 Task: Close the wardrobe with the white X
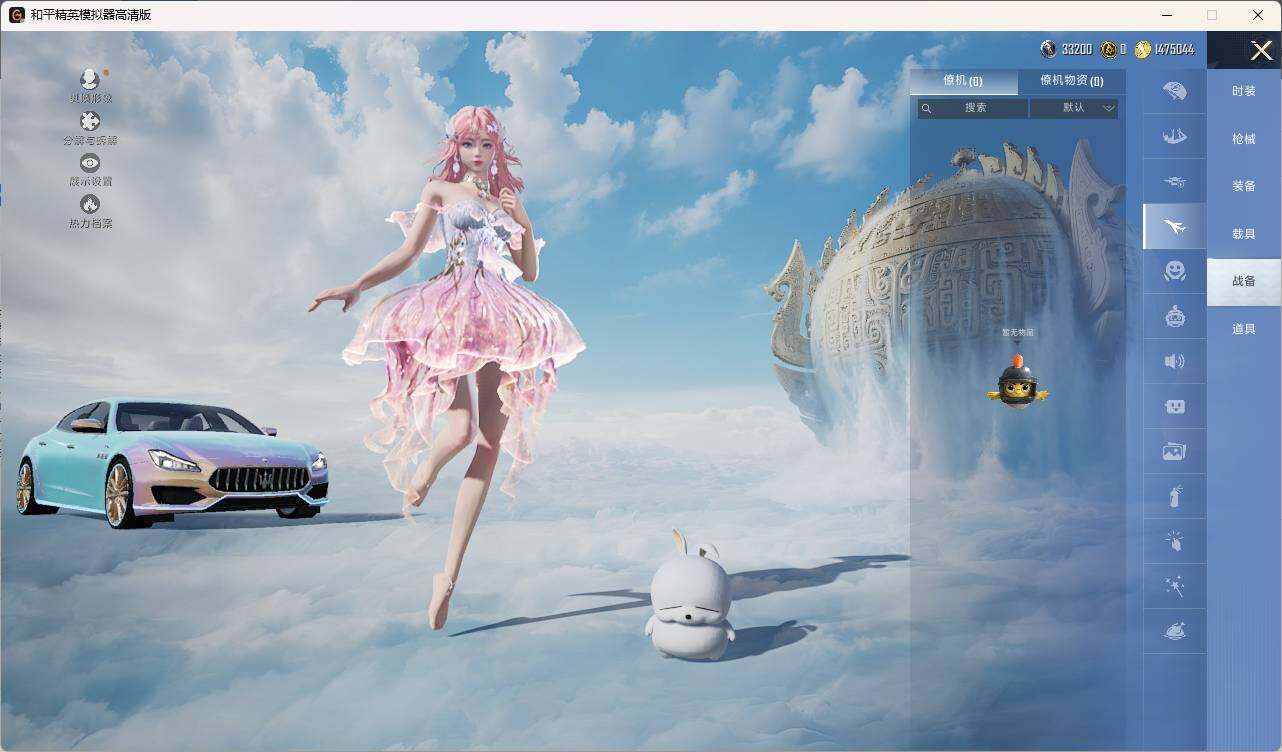pos(1262,50)
